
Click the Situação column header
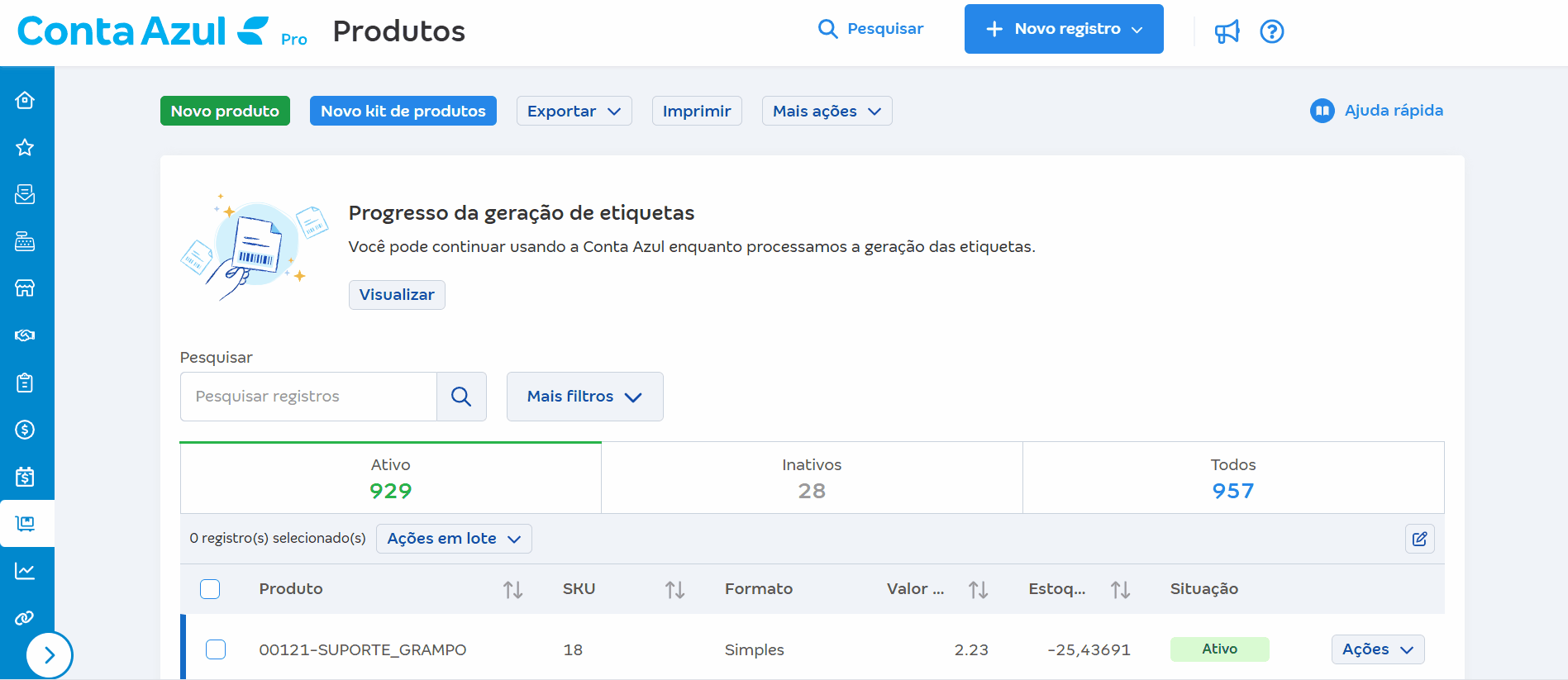1203,589
